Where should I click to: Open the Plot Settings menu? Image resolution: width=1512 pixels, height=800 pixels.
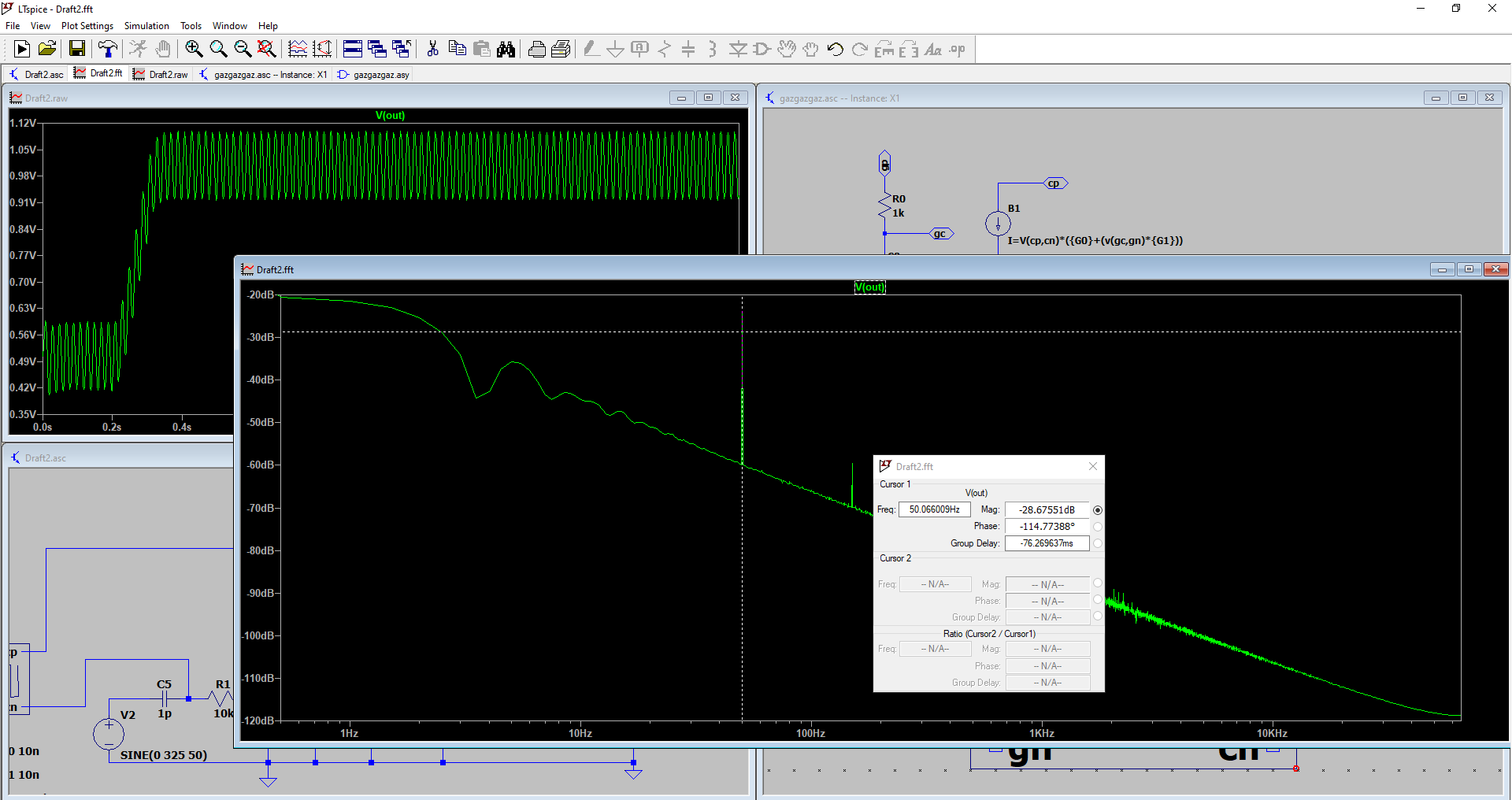[87, 26]
